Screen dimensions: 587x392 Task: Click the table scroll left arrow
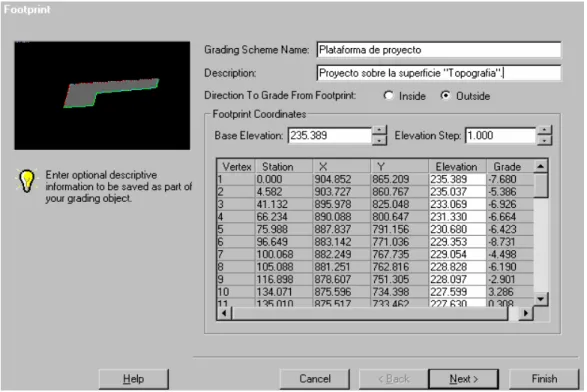(224, 313)
